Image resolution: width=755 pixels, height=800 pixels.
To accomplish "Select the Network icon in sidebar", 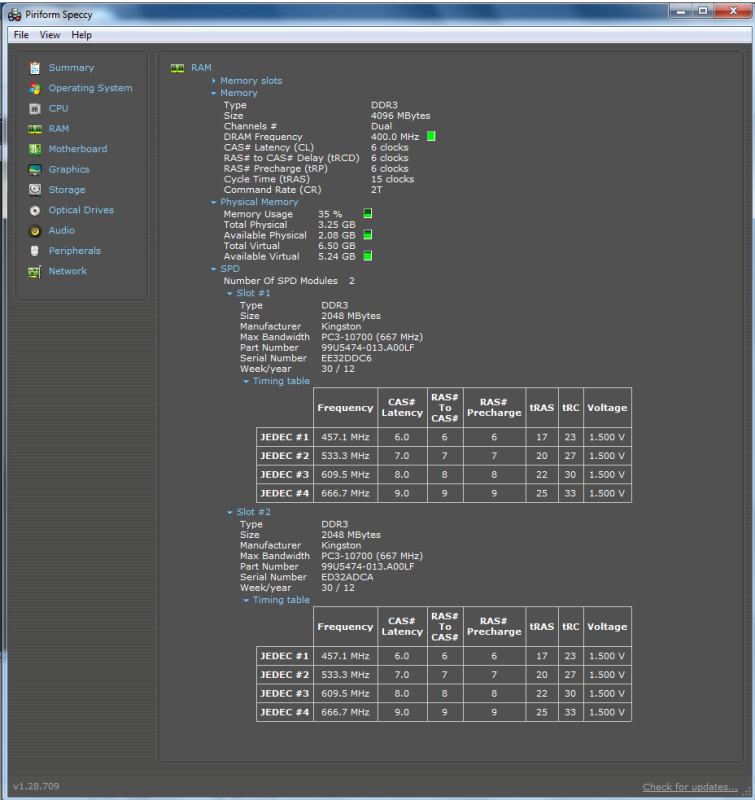I will [x=35, y=271].
